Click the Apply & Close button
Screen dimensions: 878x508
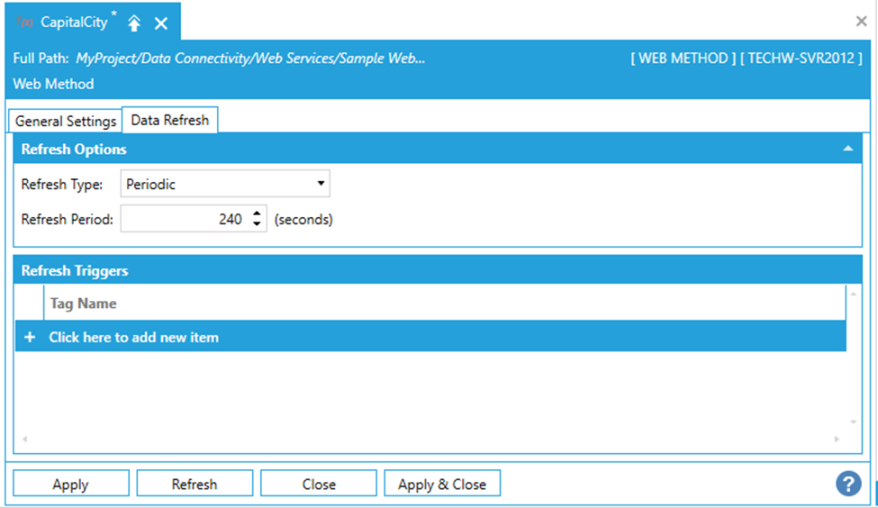coord(442,484)
